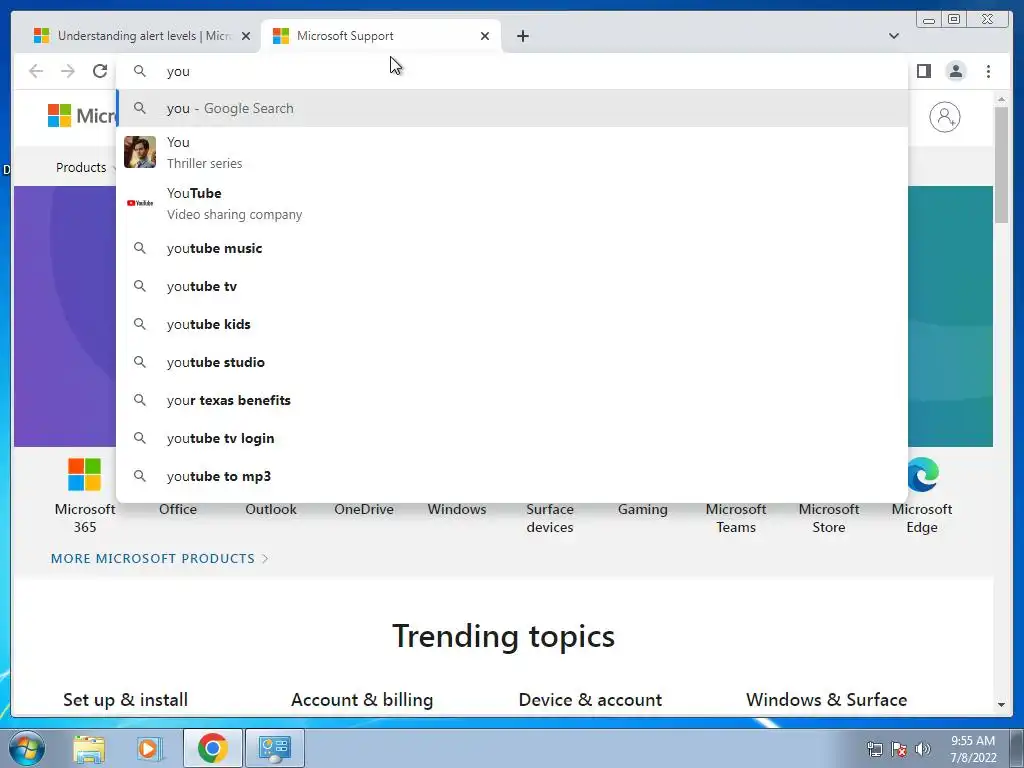Click the network tray icon
The height and width of the screenshot is (768, 1024).
874,749
